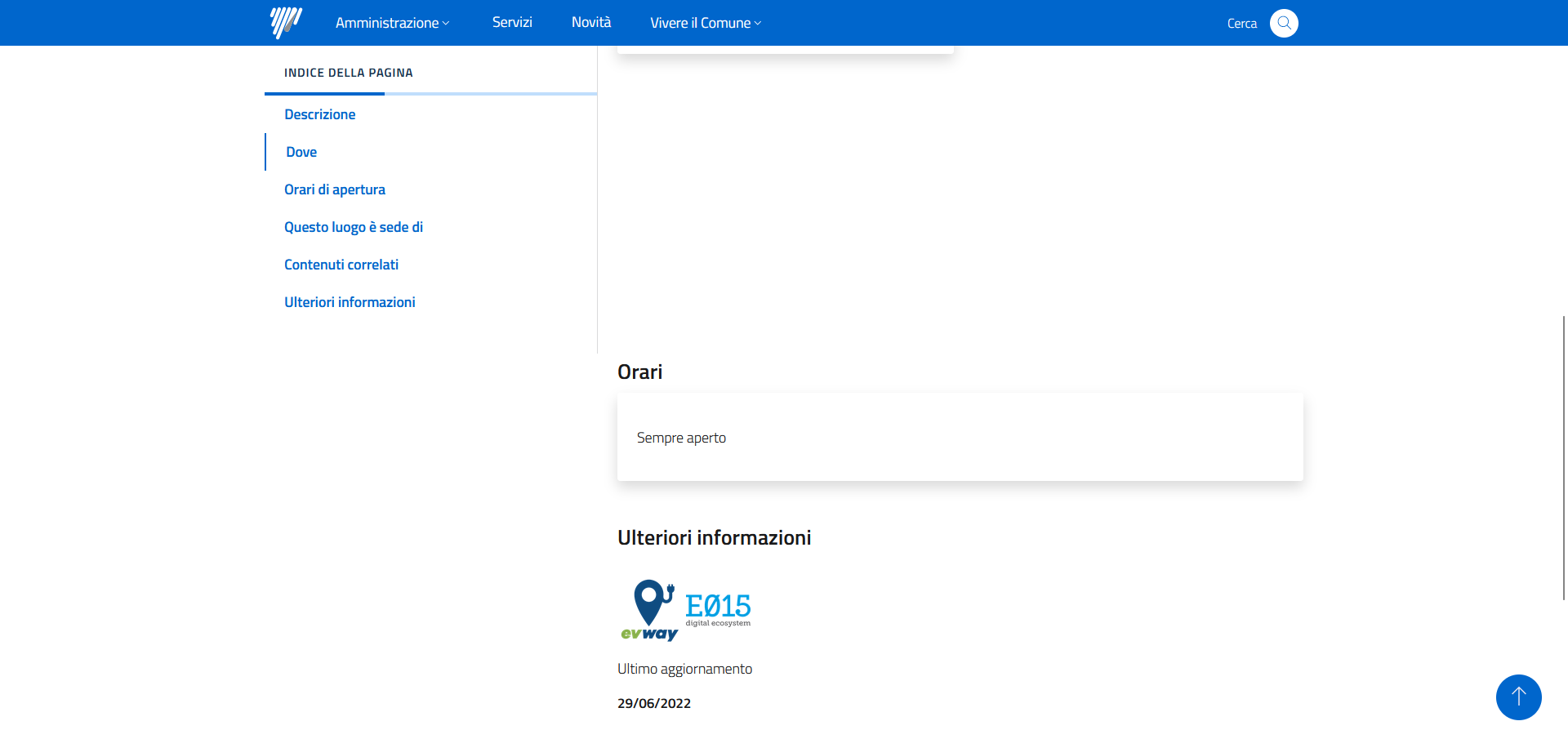Select Dove in the page index
The image size is (1568, 739).
tap(301, 152)
